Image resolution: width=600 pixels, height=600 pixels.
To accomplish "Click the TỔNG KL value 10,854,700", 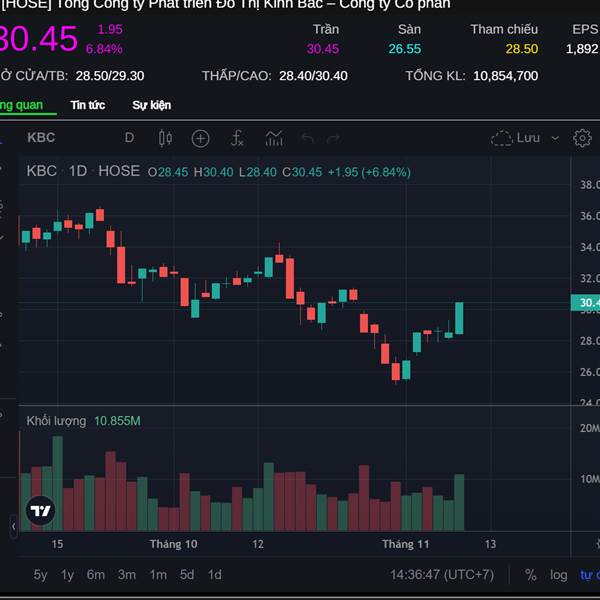I will point(505,76).
